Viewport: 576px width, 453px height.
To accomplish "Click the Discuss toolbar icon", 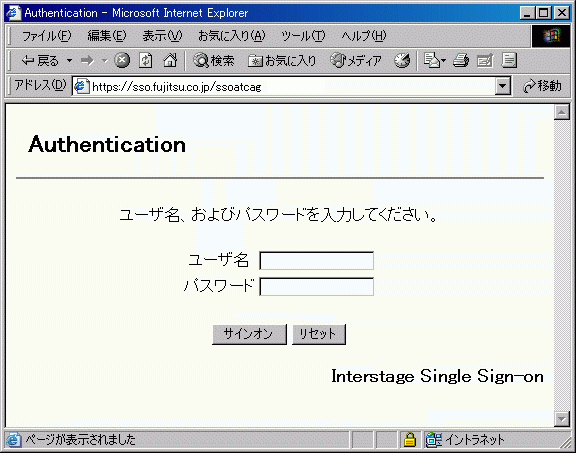I will (509, 60).
